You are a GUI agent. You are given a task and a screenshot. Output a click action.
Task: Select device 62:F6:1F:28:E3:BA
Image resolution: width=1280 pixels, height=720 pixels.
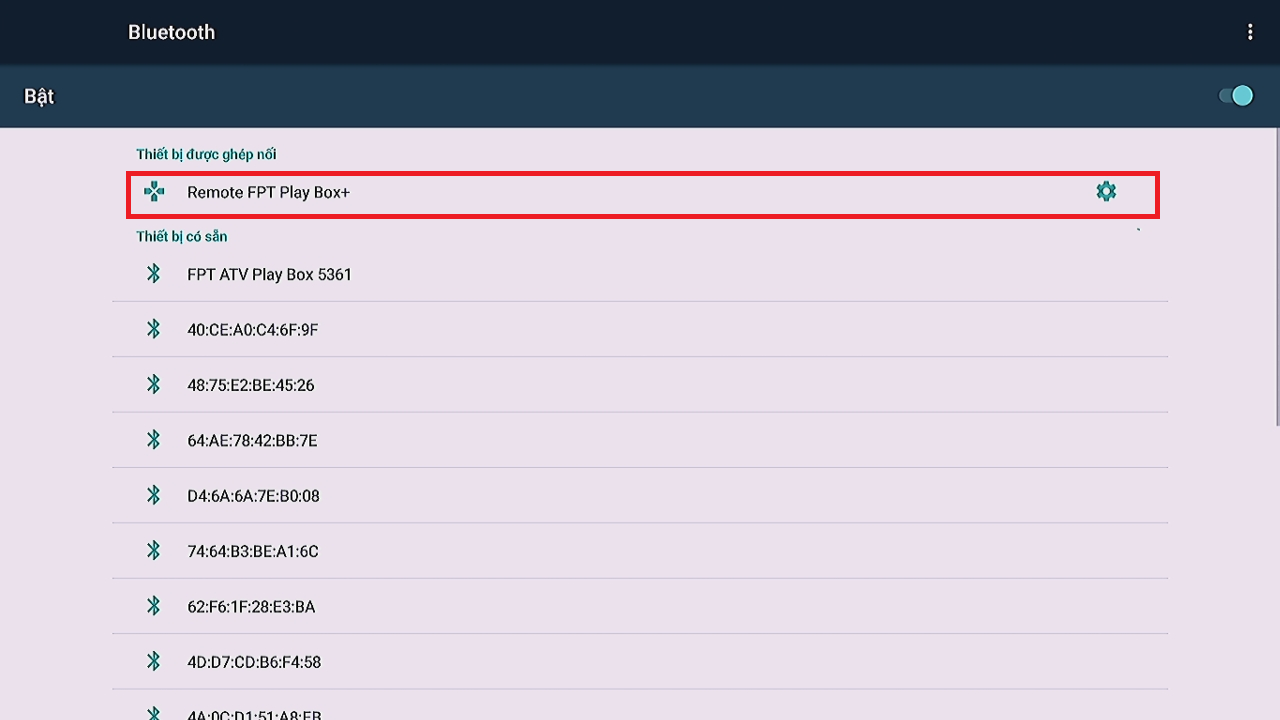(640, 606)
